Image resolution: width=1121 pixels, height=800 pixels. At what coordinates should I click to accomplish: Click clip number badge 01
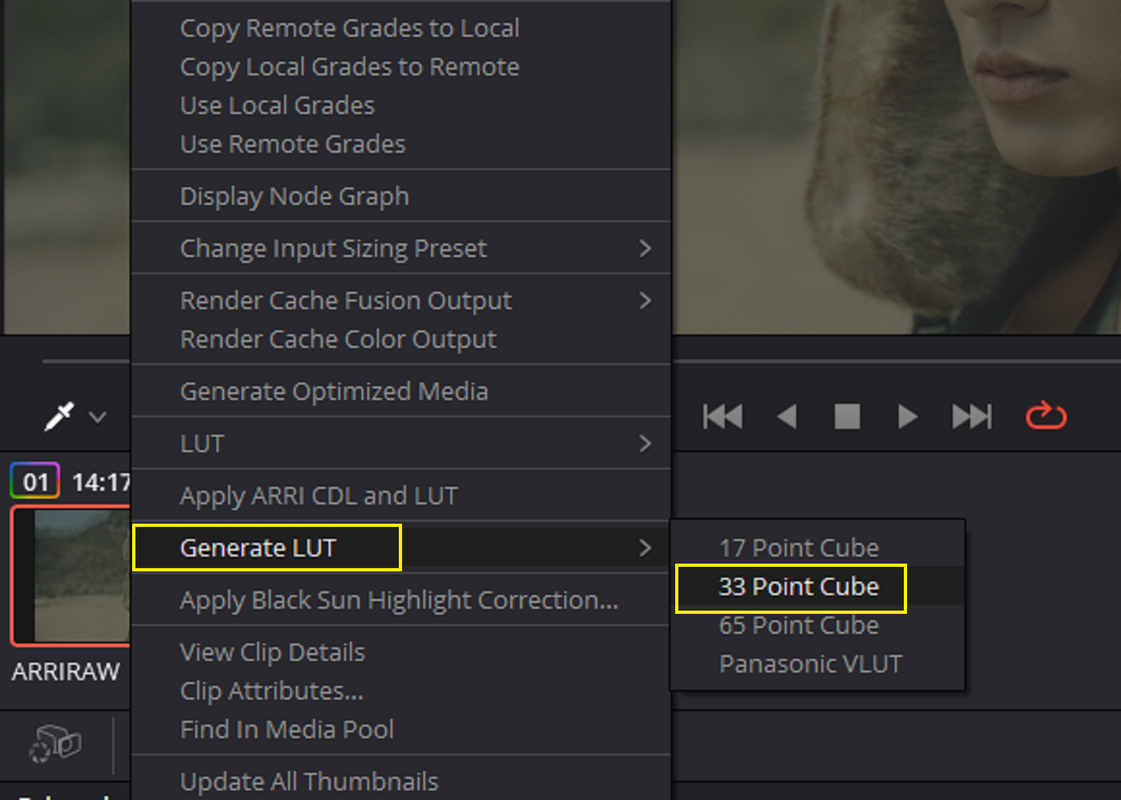click(x=35, y=482)
